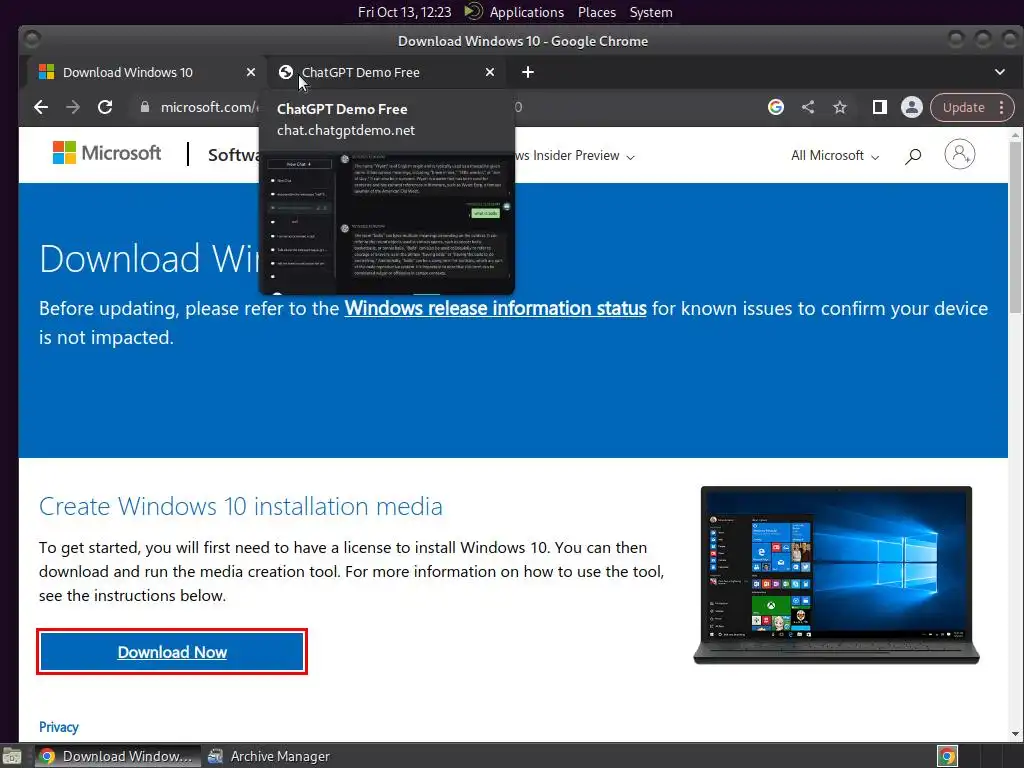Click the date and time clock

point(404,12)
